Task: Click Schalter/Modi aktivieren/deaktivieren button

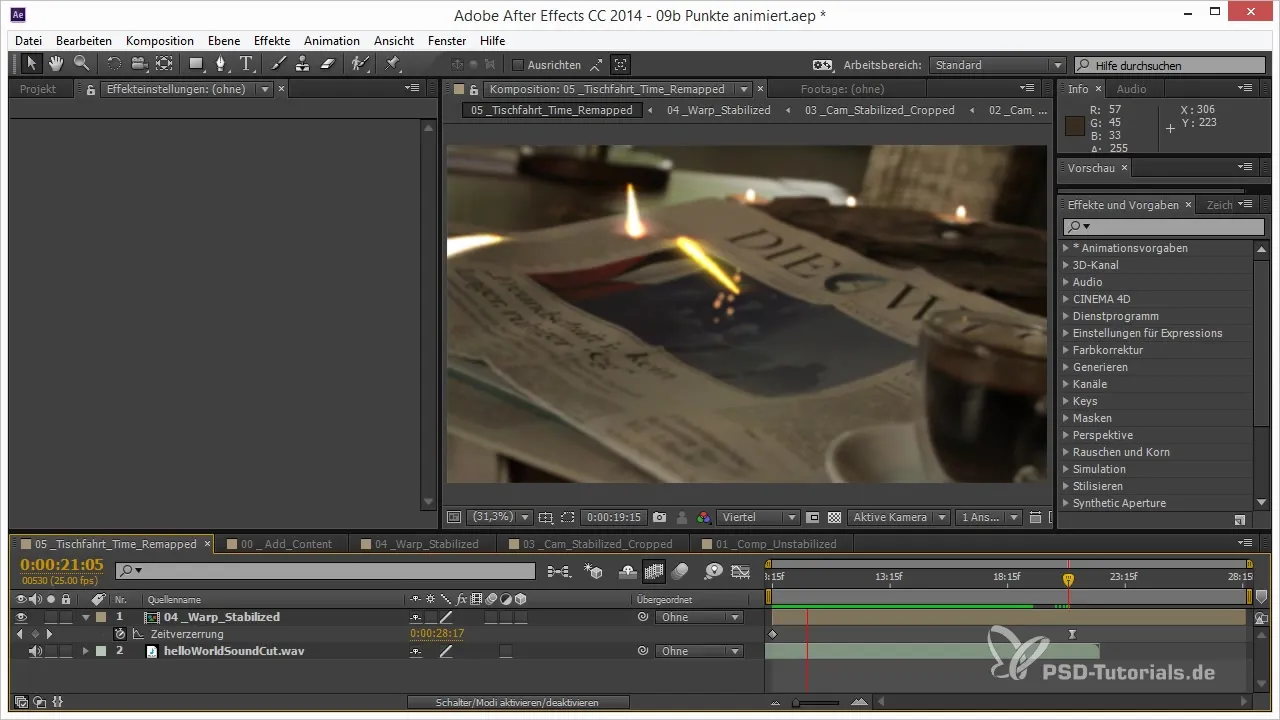Action: pyautogui.click(x=518, y=703)
